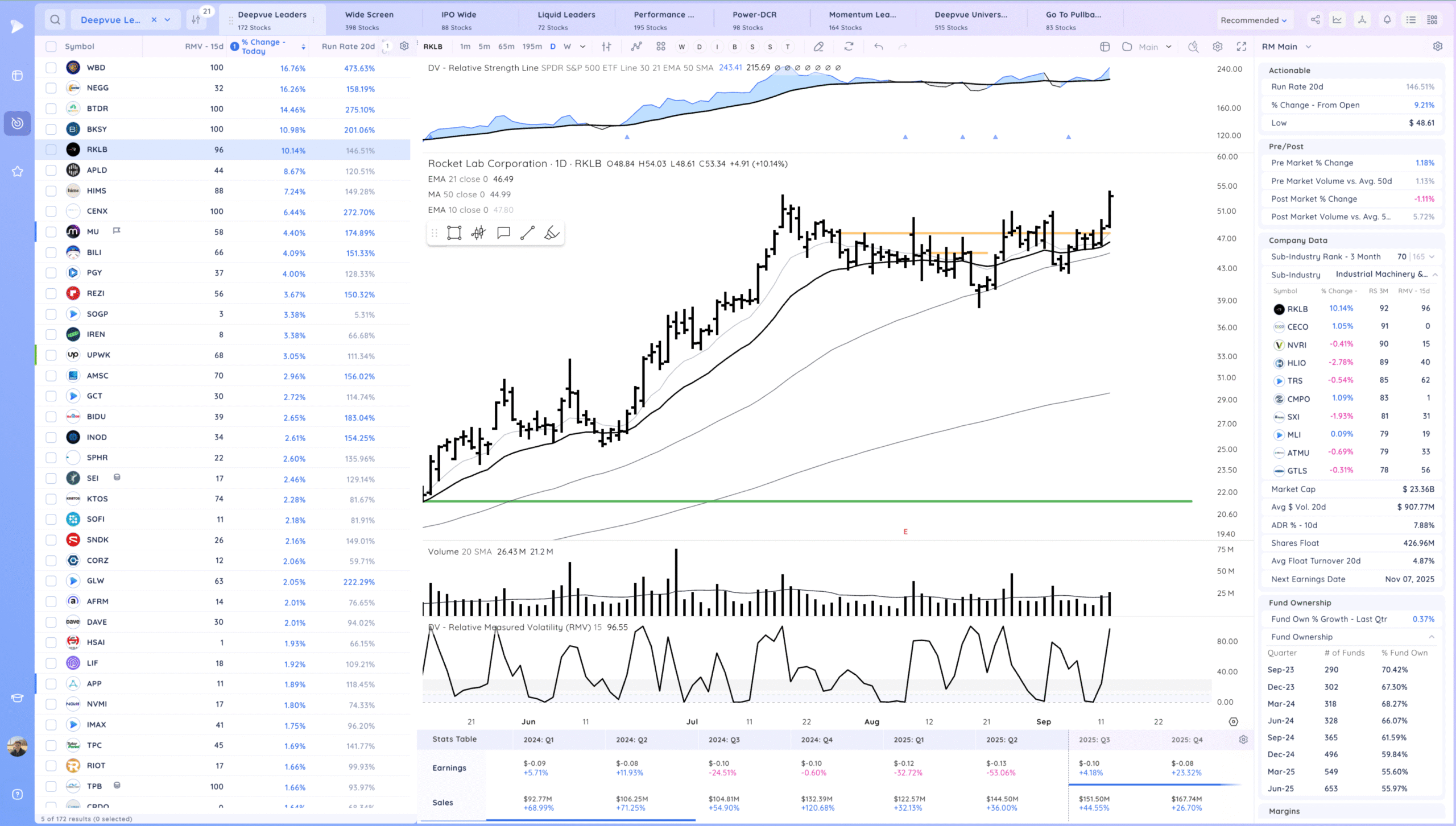Select the 65m timeframe button

pos(506,47)
